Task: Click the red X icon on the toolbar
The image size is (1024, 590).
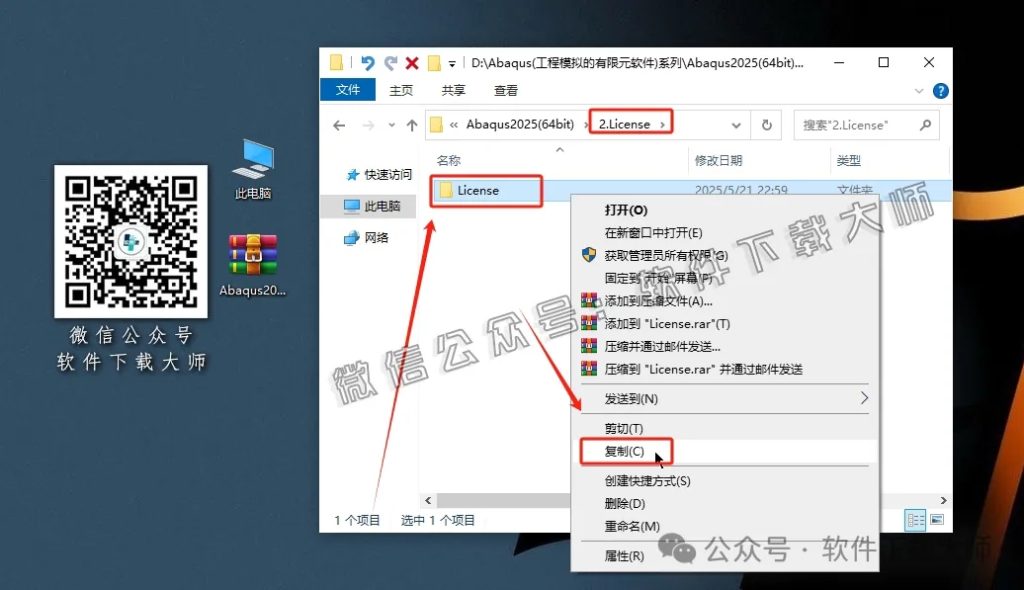Action: 413,62
